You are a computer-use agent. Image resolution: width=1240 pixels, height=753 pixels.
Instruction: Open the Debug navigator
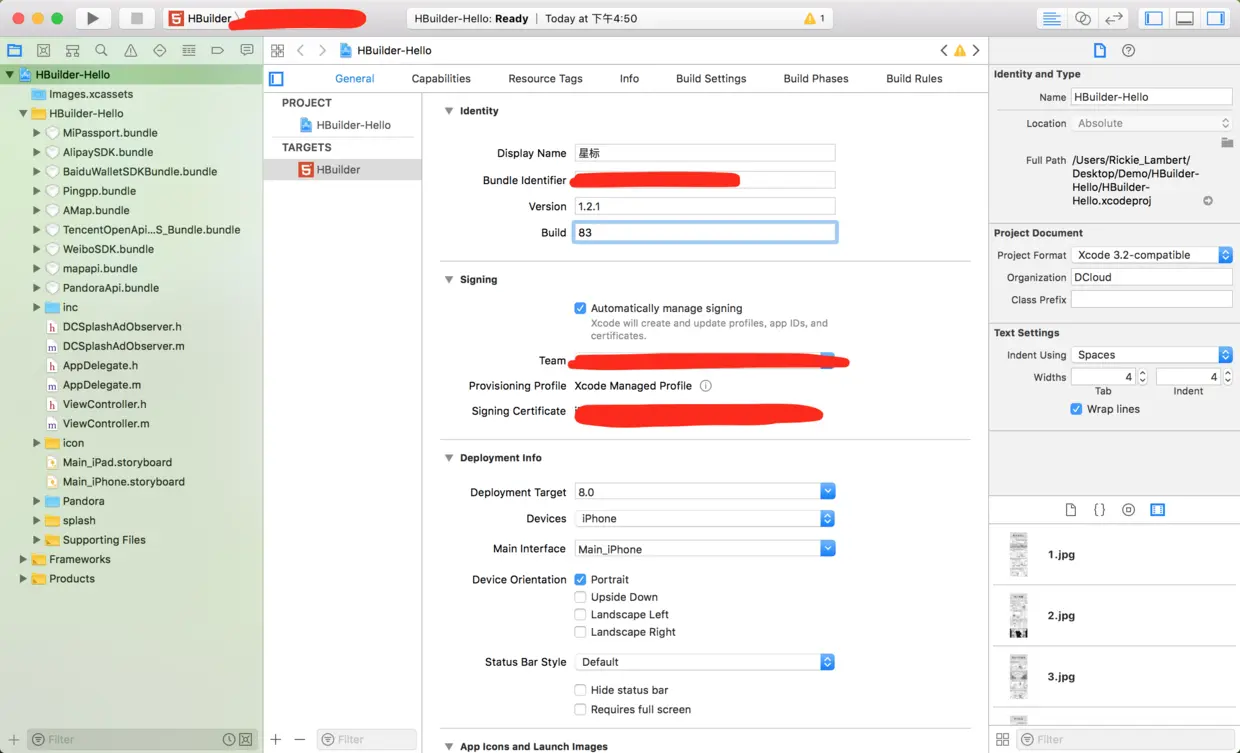tap(188, 50)
